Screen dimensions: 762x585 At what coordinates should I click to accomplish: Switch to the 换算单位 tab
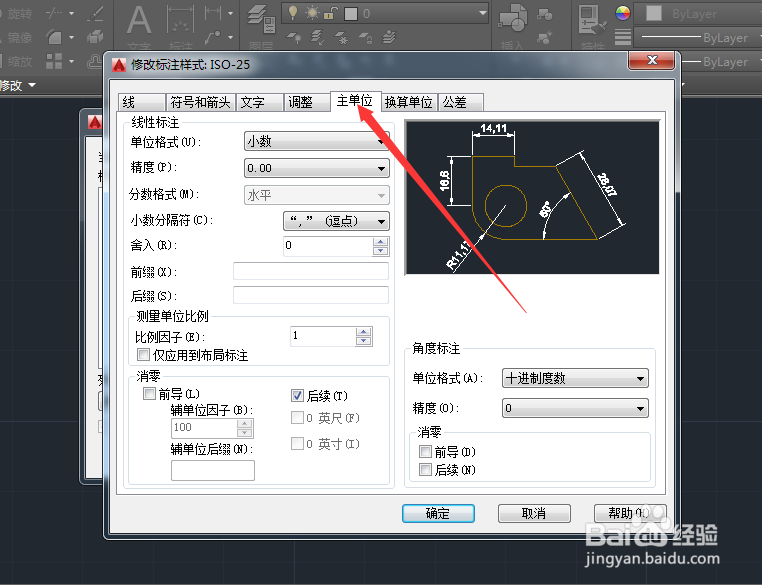click(409, 102)
